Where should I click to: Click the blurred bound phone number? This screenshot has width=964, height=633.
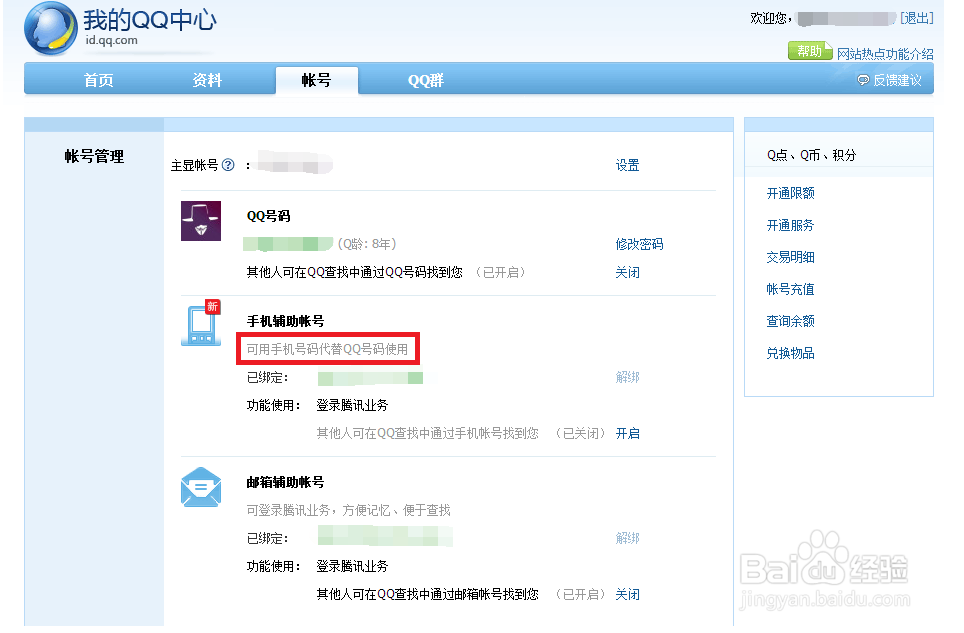coord(370,377)
